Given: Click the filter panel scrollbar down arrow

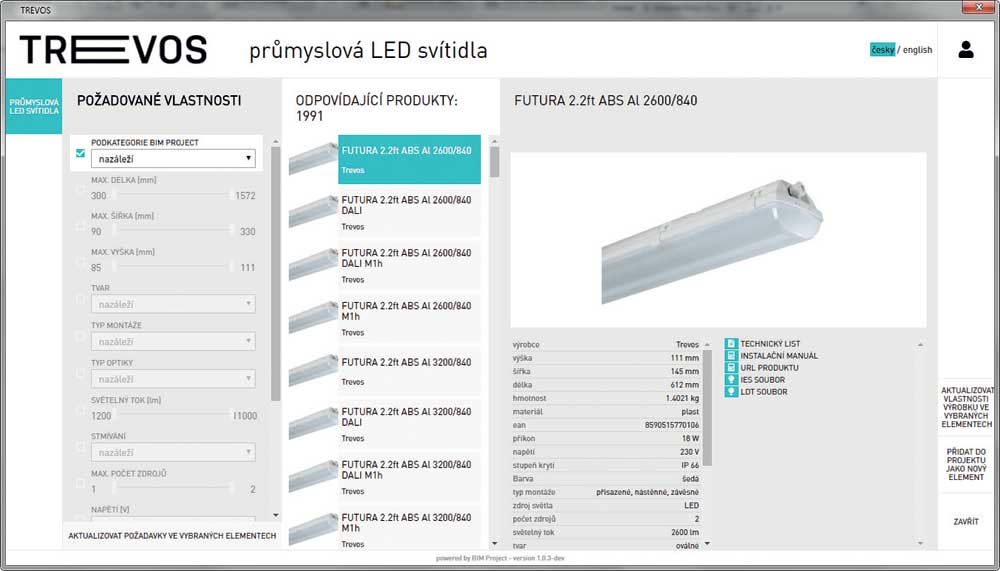Looking at the screenshot, I should pyautogui.click(x=276, y=515).
